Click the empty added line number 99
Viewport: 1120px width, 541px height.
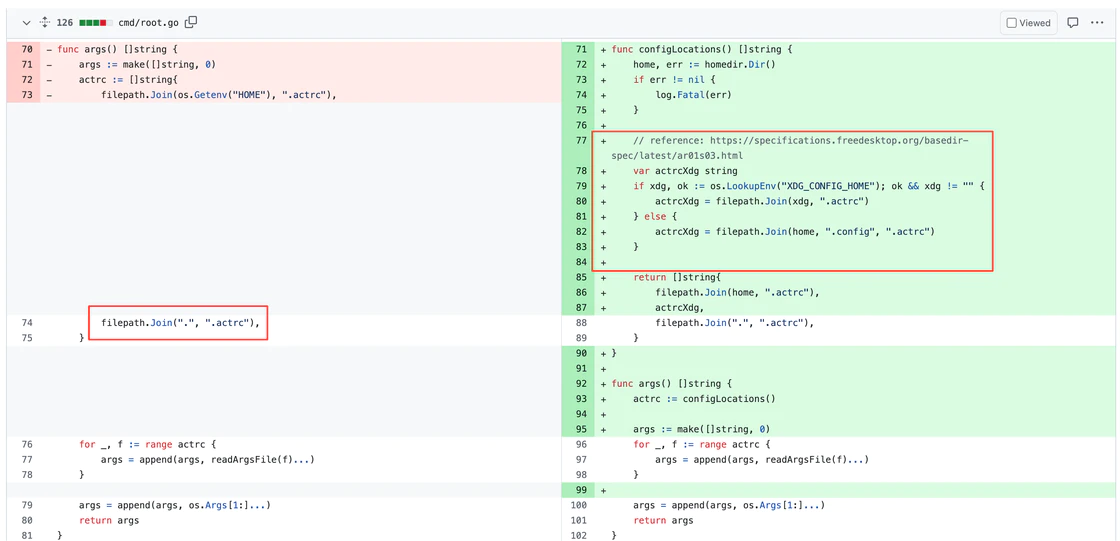[581, 490]
